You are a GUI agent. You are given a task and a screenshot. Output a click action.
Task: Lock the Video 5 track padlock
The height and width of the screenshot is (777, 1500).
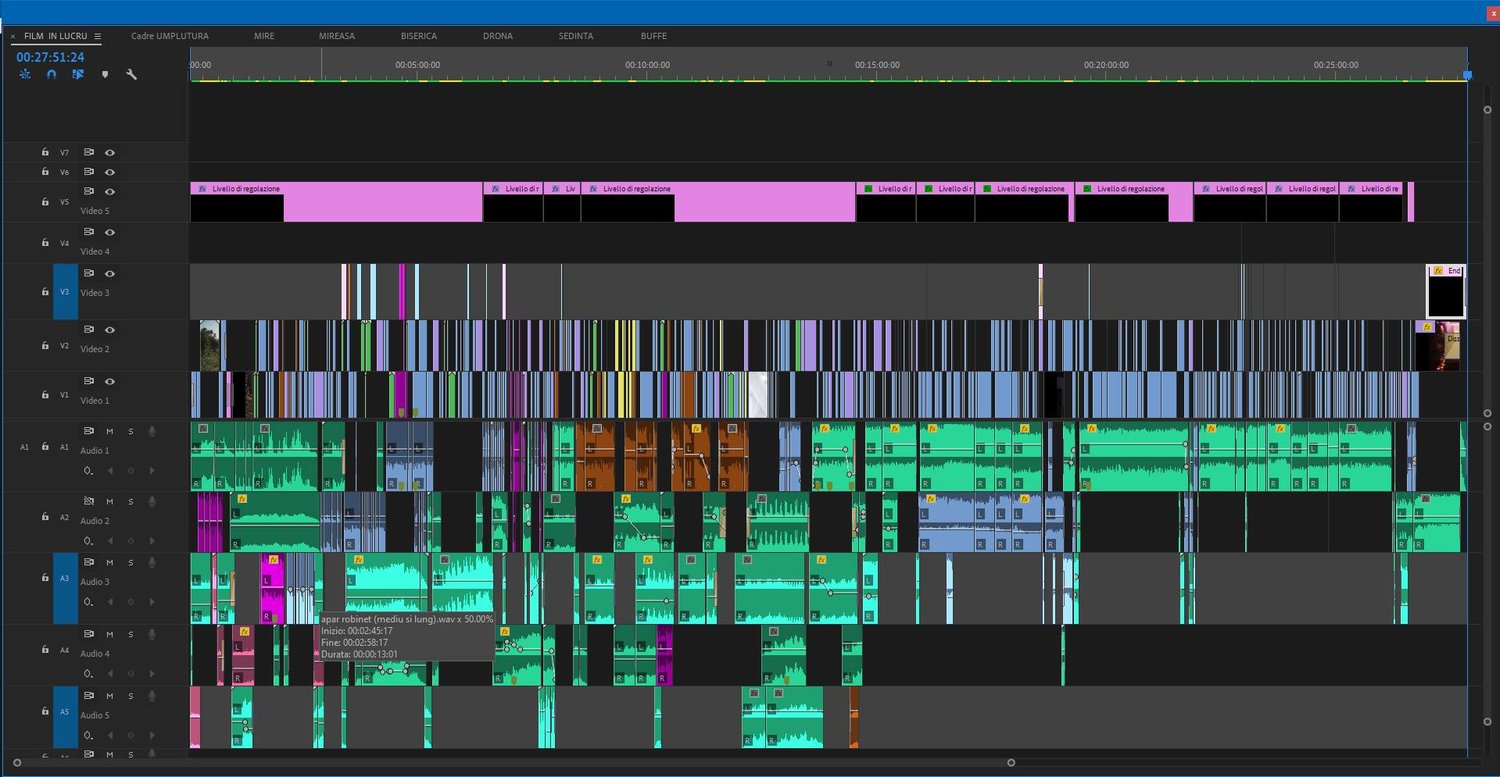coord(45,201)
